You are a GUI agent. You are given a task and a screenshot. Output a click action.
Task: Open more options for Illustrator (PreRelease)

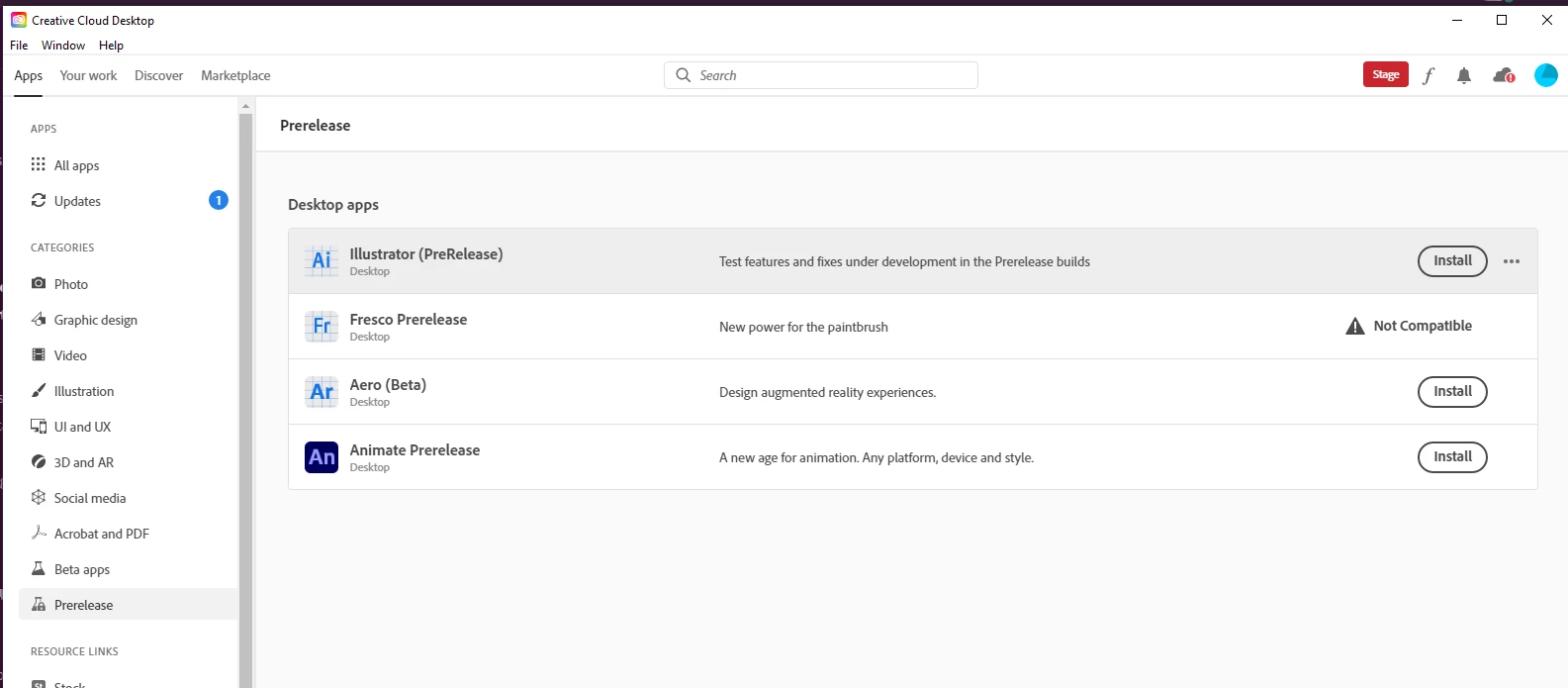point(1512,261)
